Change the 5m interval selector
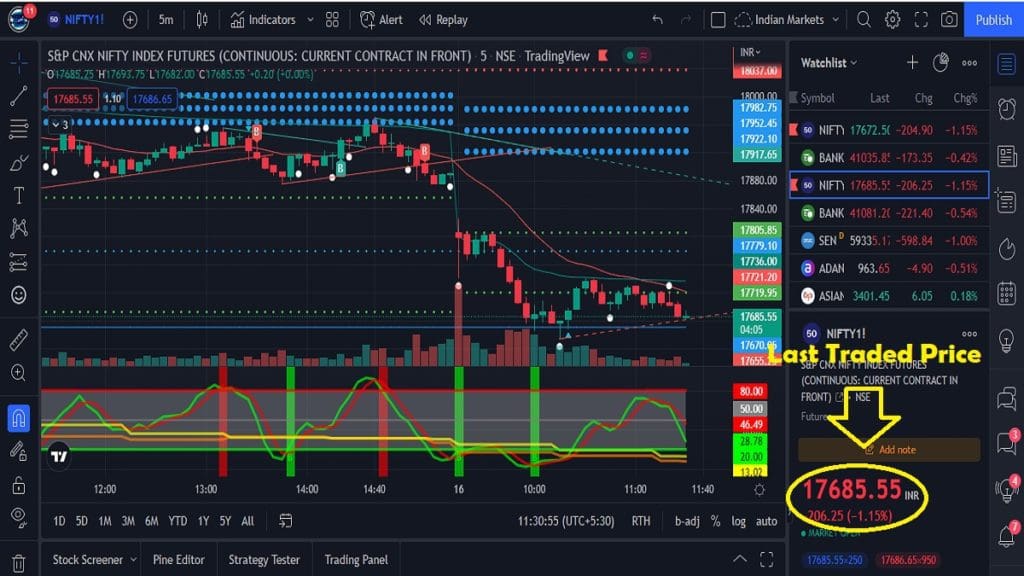 pyautogui.click(x=166, y=20)
